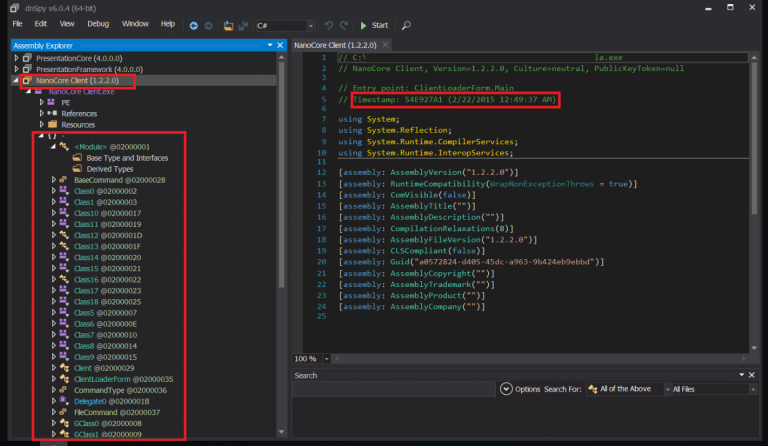This screenshot has height=446, width=768.
Task: Open the File menu
Action: (x=18, y=23)
